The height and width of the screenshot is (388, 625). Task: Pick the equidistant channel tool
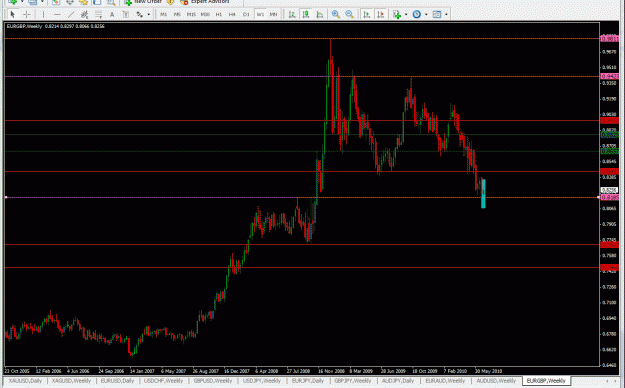(x=84, y=14)
